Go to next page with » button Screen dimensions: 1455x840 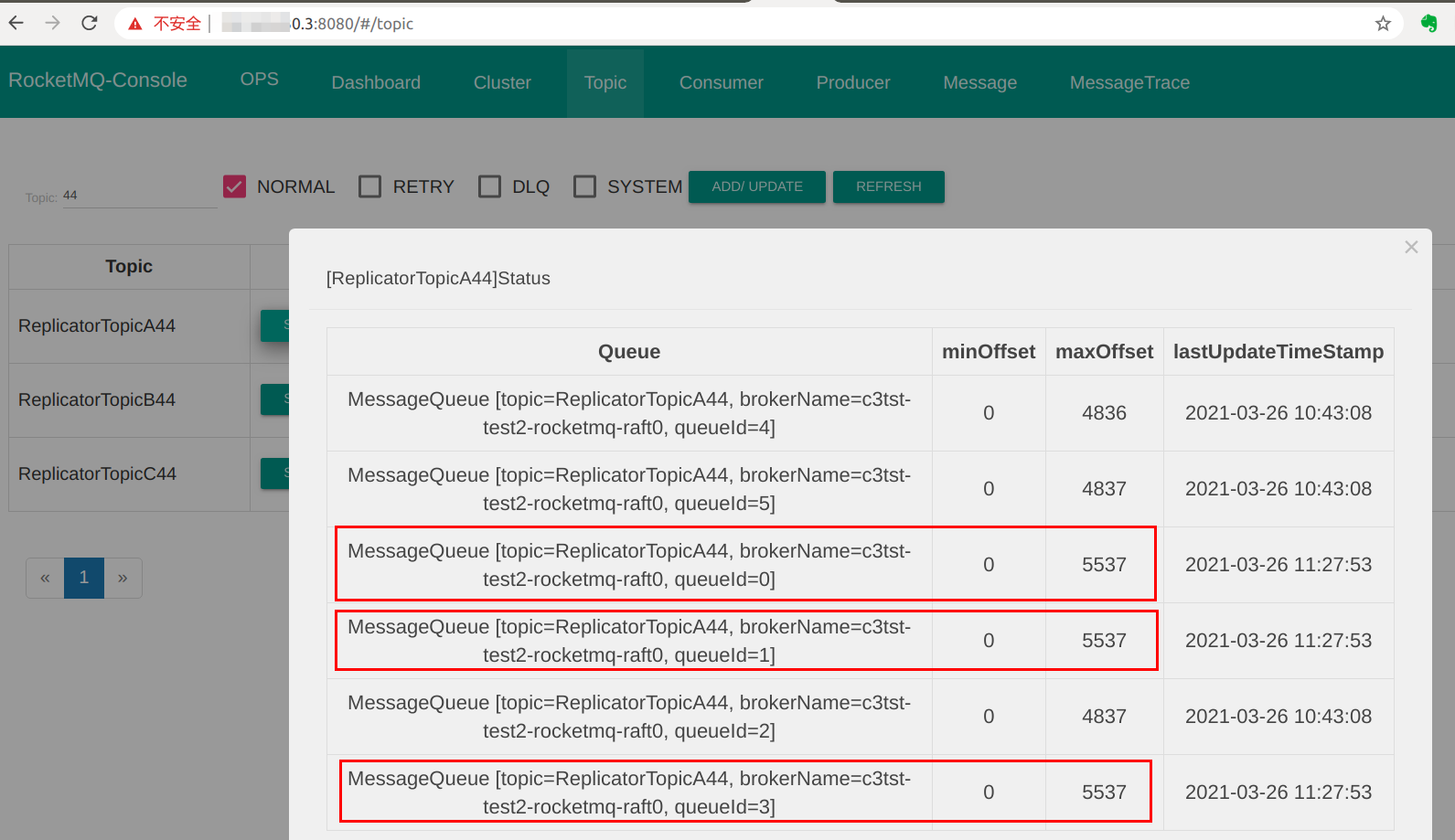123,578
